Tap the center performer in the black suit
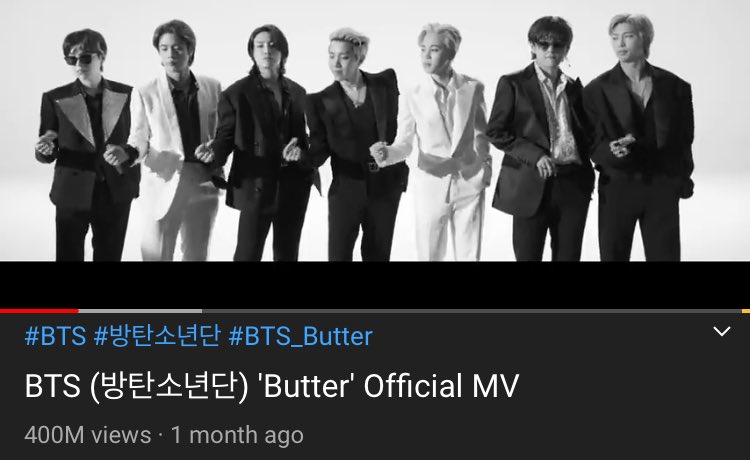 354,143
